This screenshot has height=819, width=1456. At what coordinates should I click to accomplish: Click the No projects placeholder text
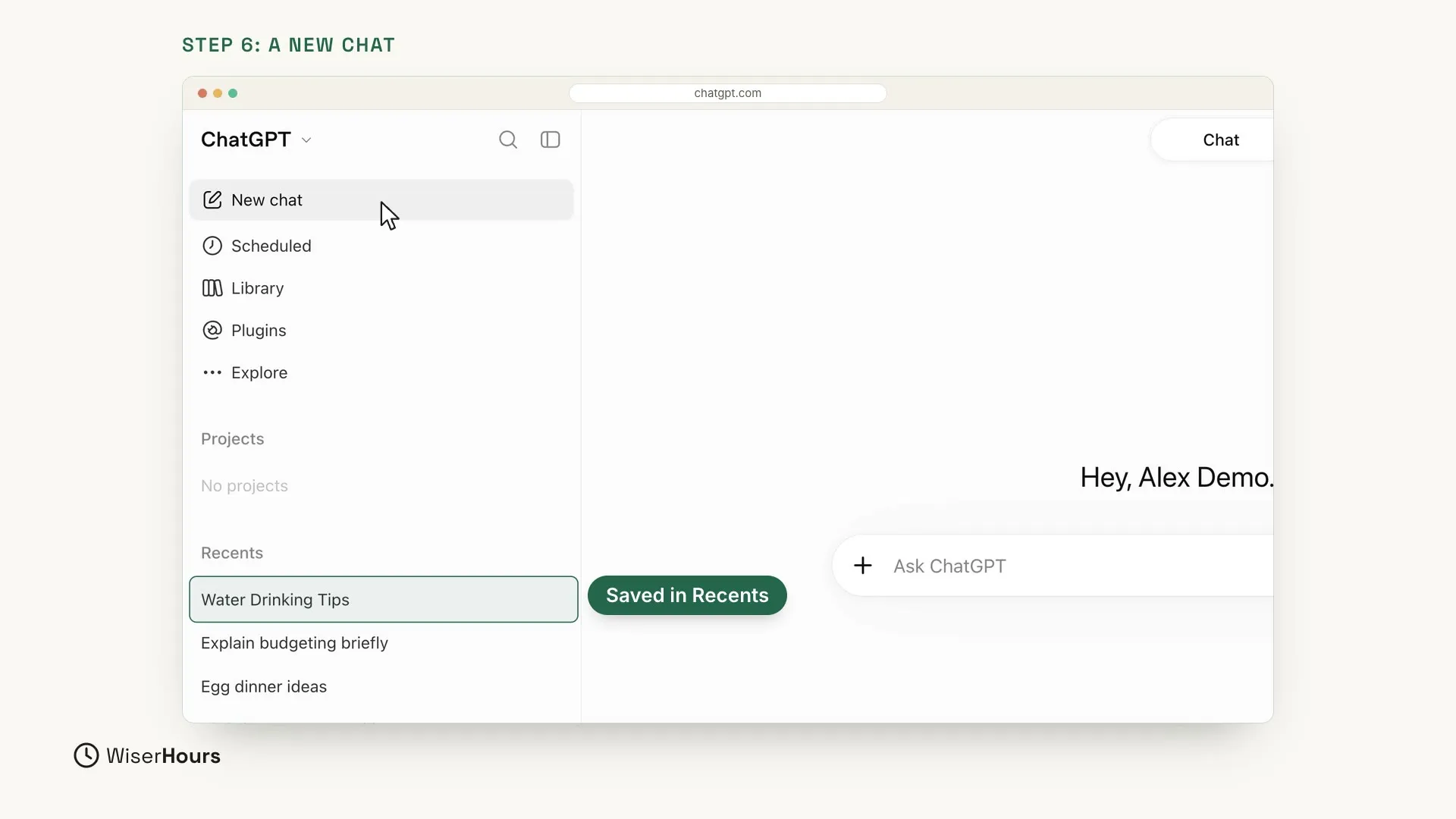244,486
